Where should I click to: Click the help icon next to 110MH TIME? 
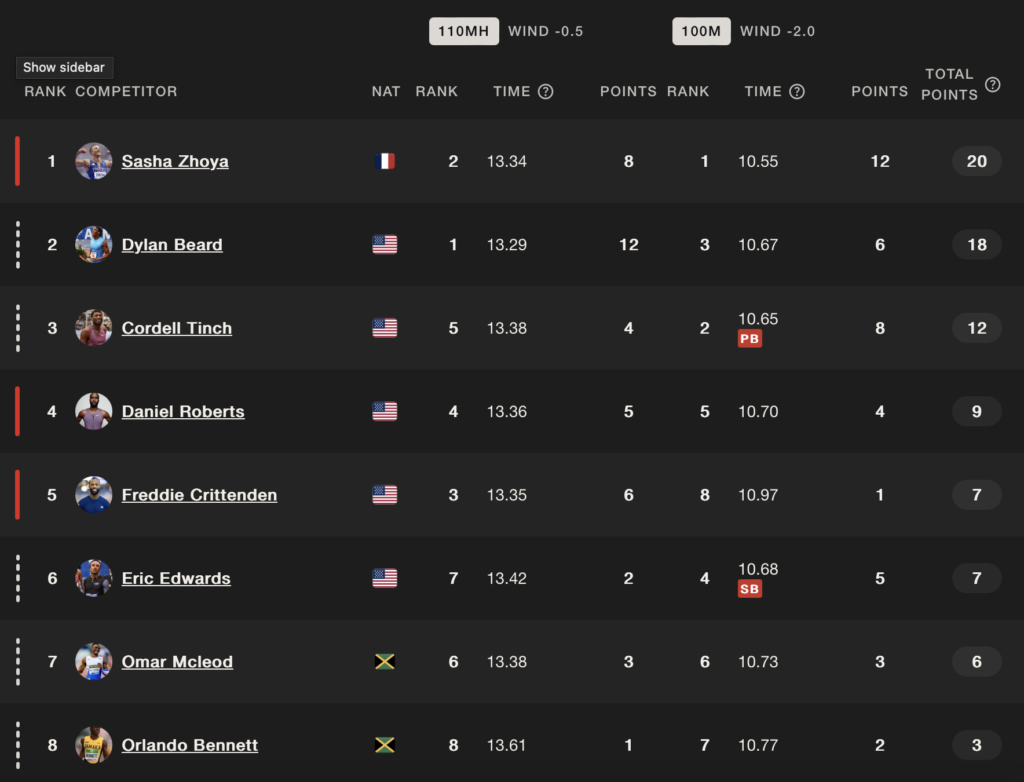545,91
